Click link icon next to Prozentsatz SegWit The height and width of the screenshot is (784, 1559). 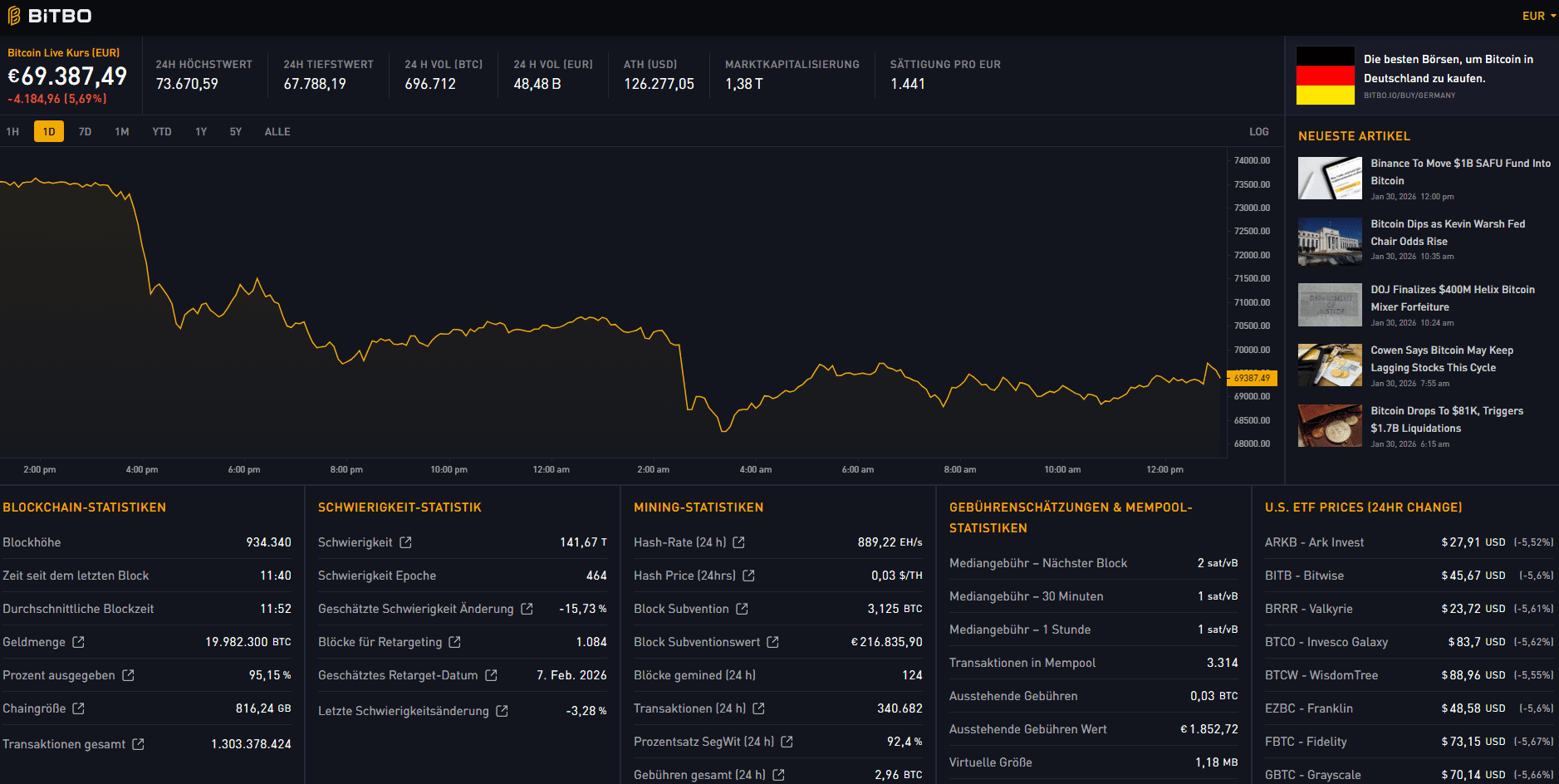tap(787, 742)
